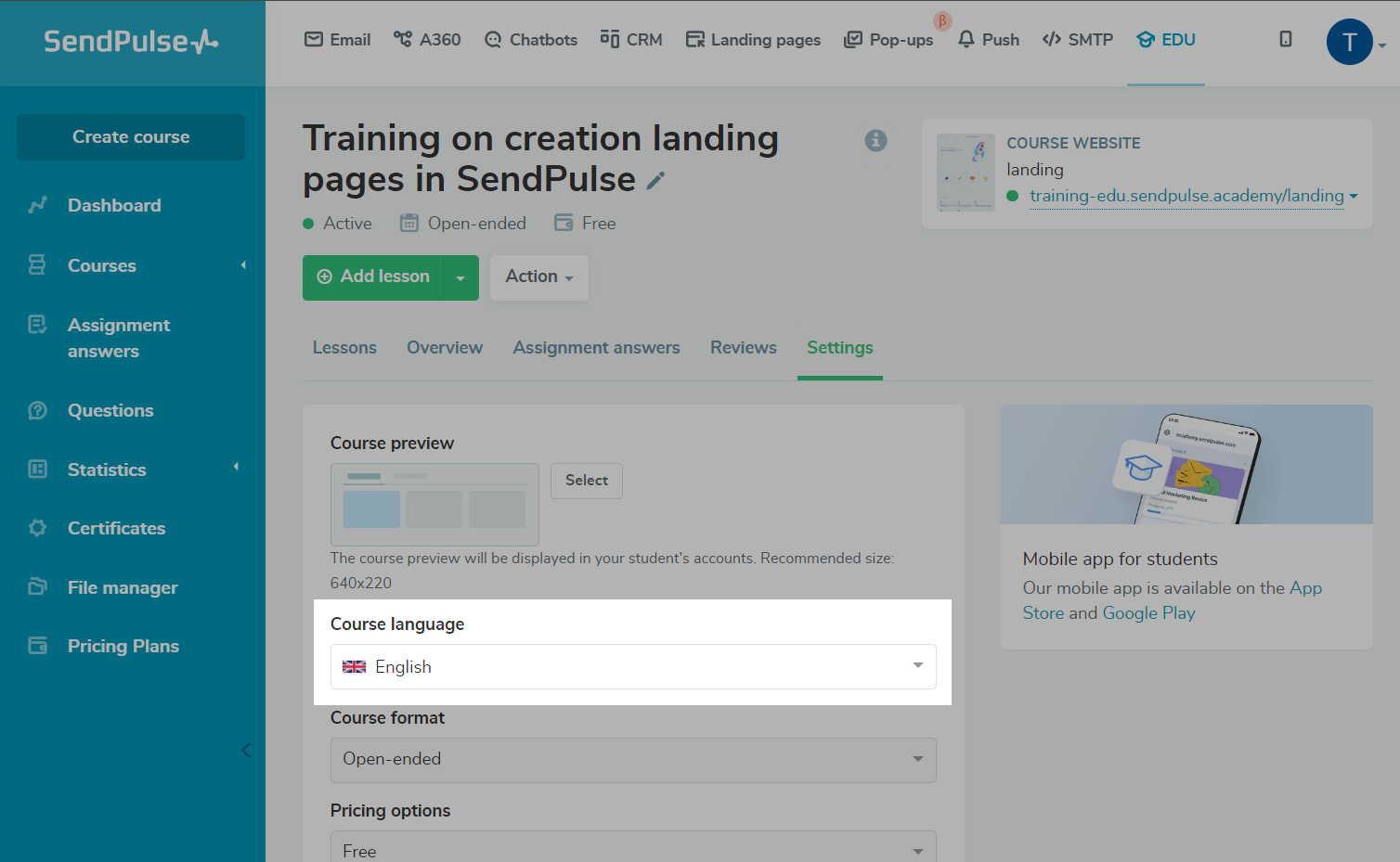Screen dimensions: 1400x862
Task: Click Select to choose course preview
Action: (586, 481)
